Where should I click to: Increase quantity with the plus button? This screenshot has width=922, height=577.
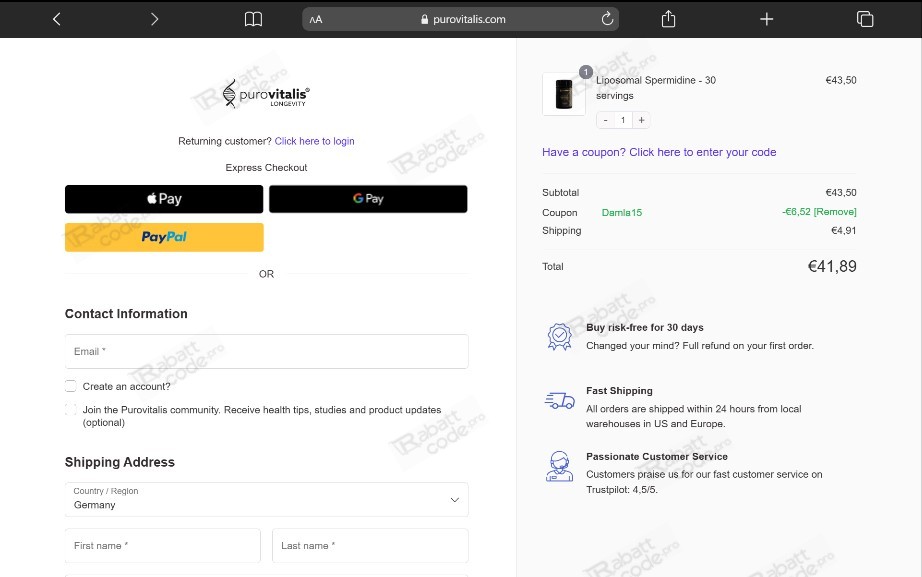[642, 120]
